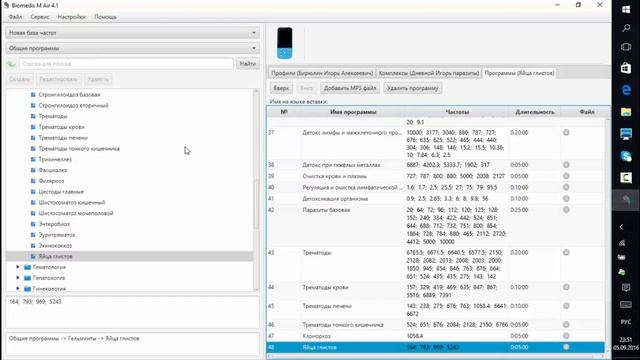Screen dimensions: 640x360
Task: Click the Найти search button
Action: 247,64
